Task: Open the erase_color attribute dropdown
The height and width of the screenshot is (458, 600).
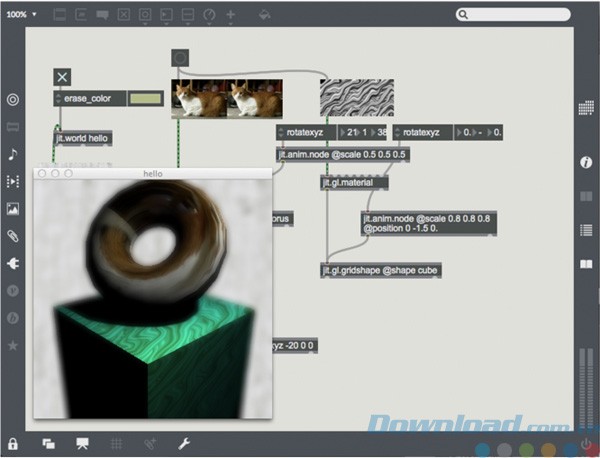Action: (x=58, y=99)
